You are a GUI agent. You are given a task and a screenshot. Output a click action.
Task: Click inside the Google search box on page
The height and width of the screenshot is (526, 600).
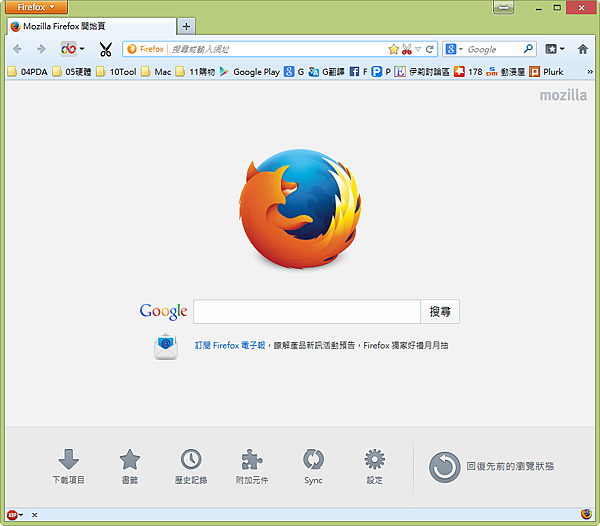(x=307, y=311)
